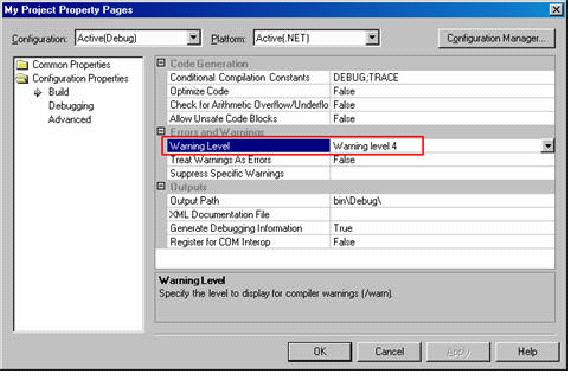Viewport: 569px width, 384px height.
Task: Collapse the Code Generation section
Action: [x=161, y=63]
